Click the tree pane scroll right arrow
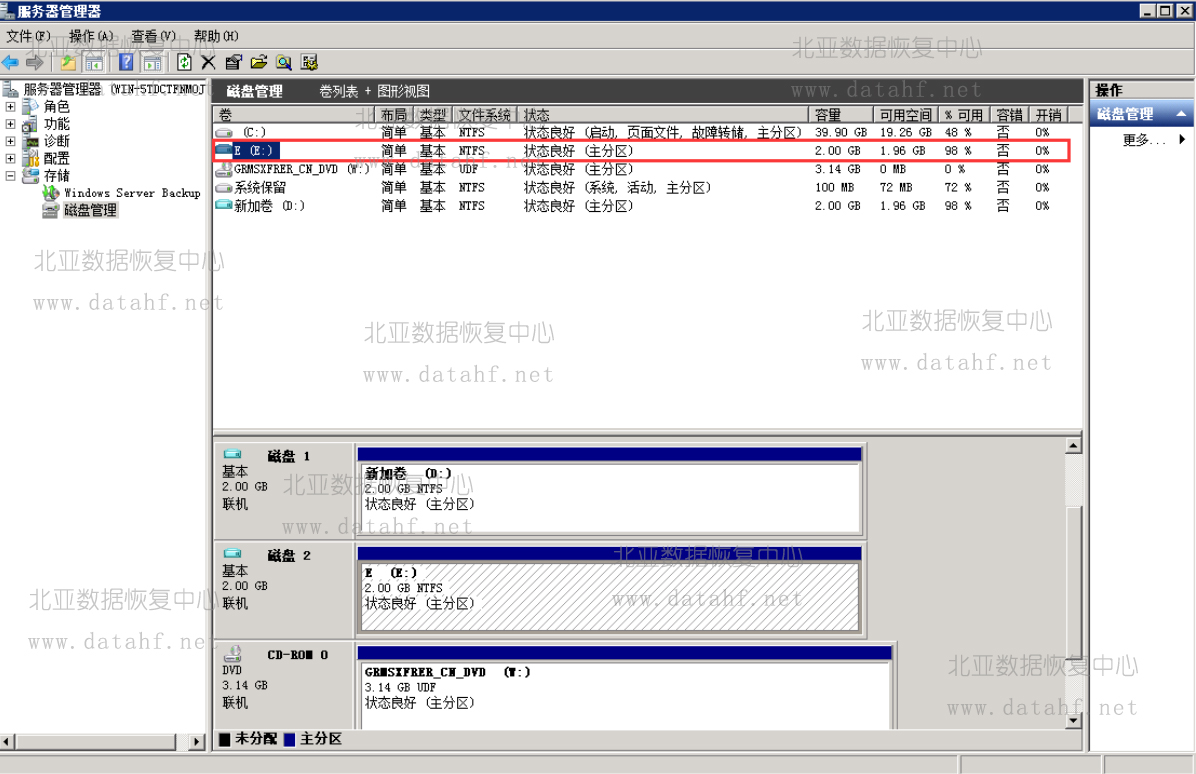The image size is (1196, 774). click(197, 741)
